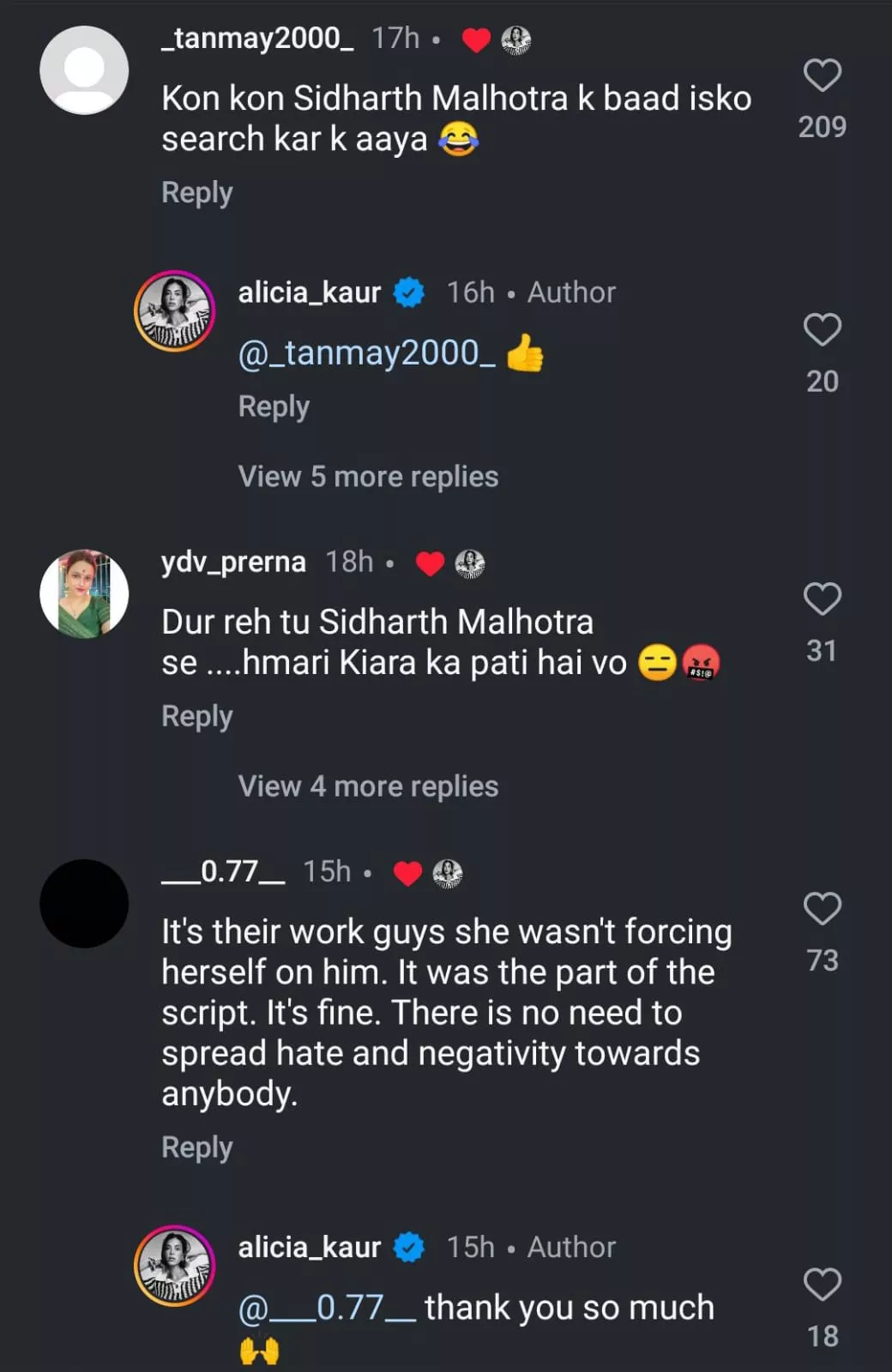Tap ___0.77__'s black profile avatar
Viewport: 892px width, 1372px height.
[84, 904]
